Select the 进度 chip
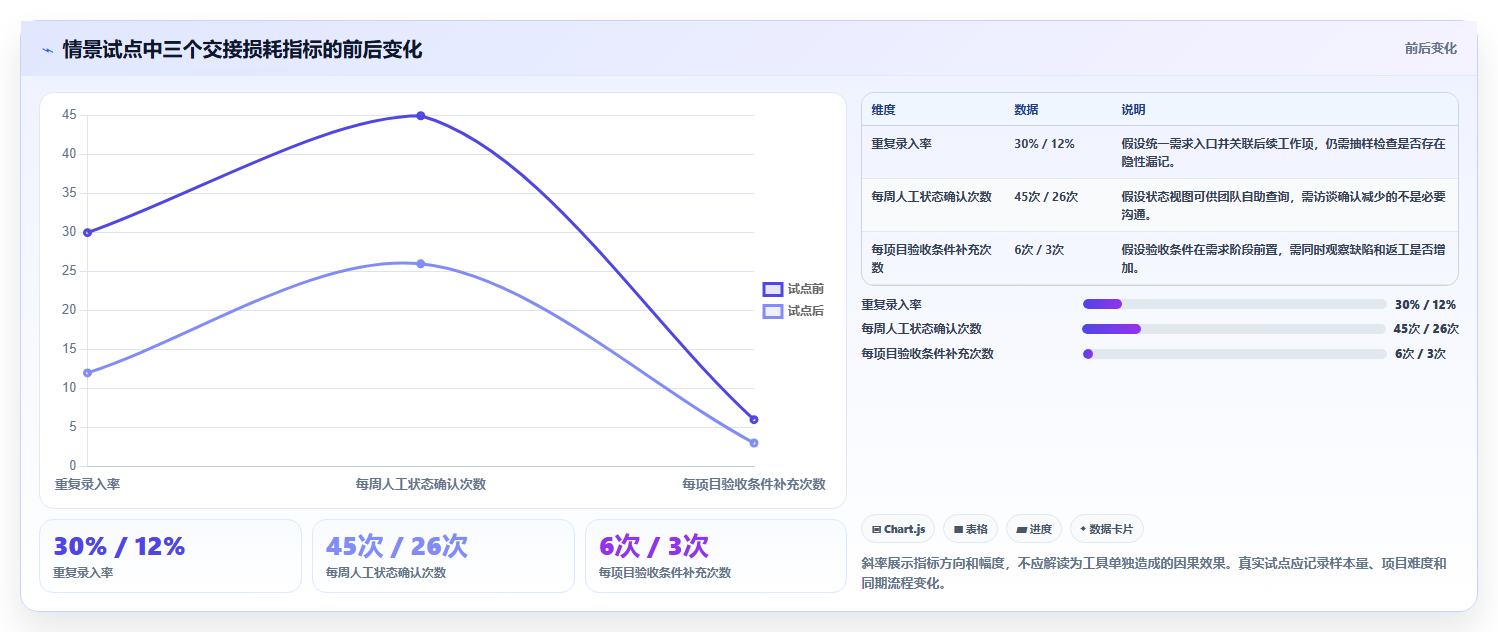 pyautogui.click(x=1034, y=529)
